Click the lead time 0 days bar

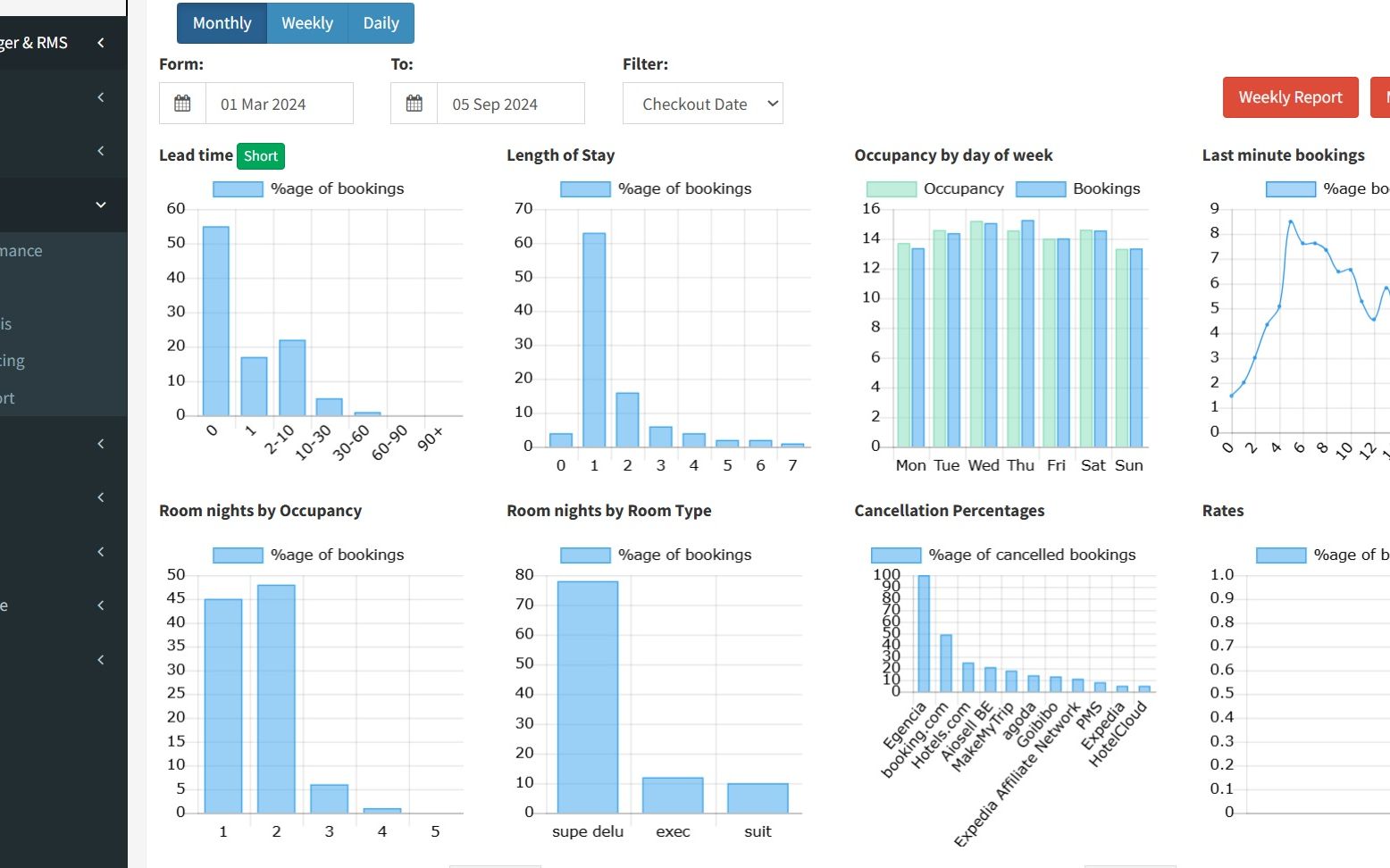[x=216, y=321]
